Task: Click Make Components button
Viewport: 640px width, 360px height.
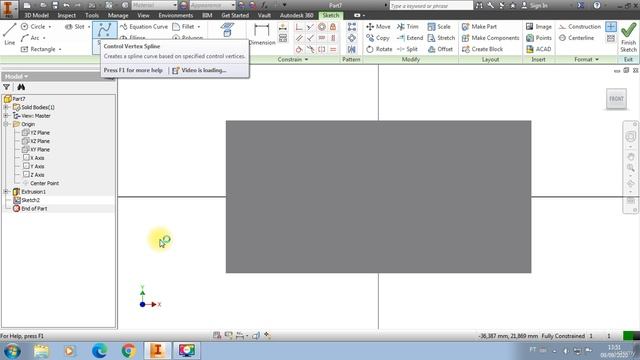Action: [491, 38]
